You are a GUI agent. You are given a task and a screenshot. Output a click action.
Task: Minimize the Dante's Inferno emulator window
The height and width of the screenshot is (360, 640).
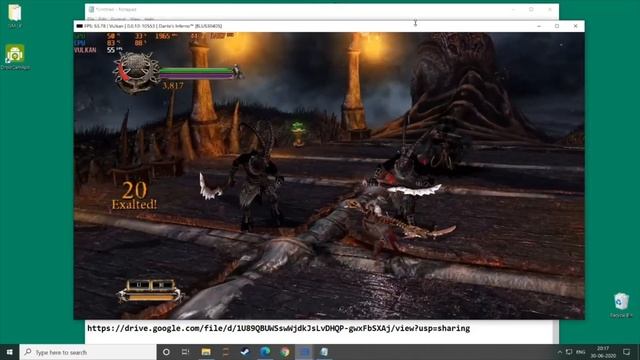tap(539, 26)
